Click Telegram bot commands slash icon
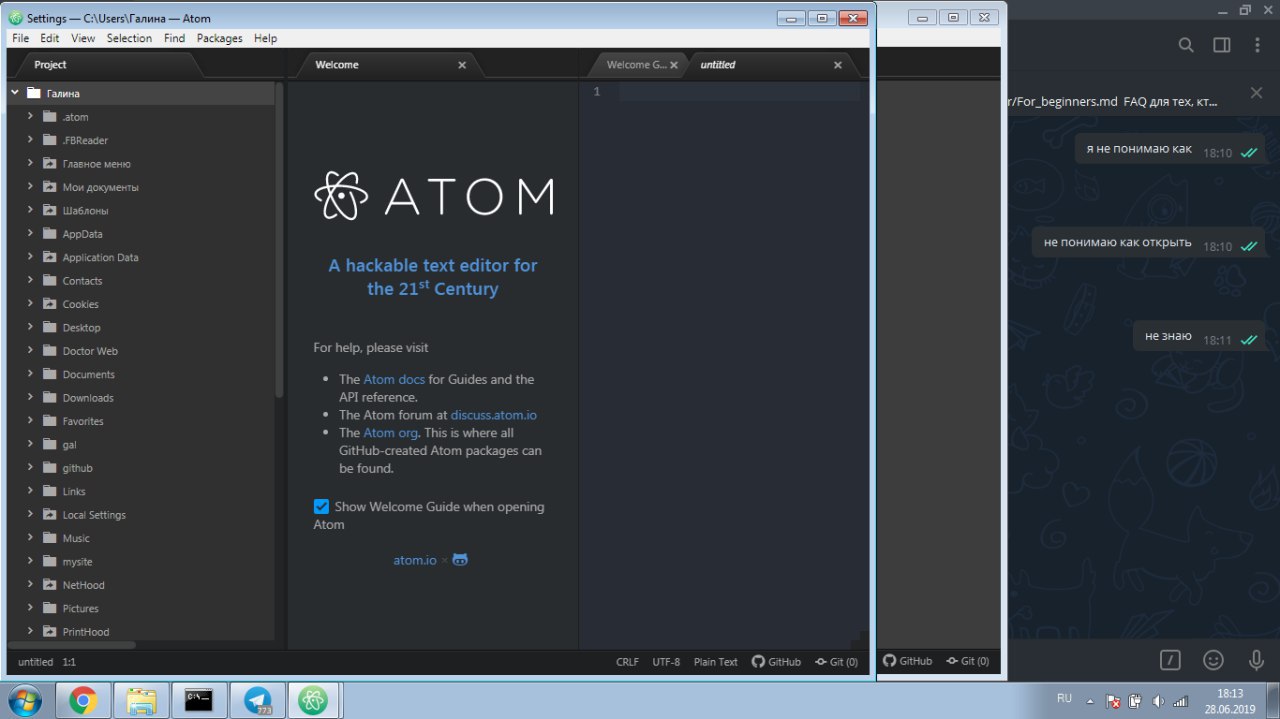1280x719 pixels. point(1170,660)
